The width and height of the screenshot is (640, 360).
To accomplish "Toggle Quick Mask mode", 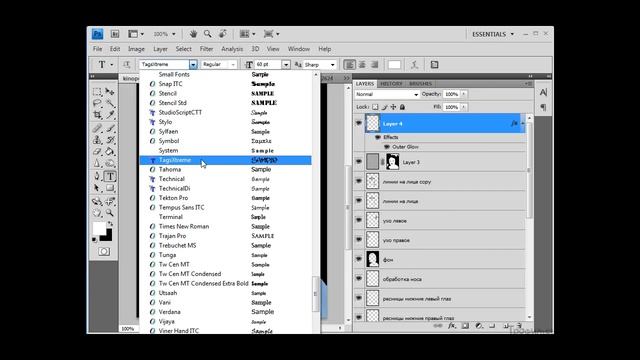I will click(104, 251).
